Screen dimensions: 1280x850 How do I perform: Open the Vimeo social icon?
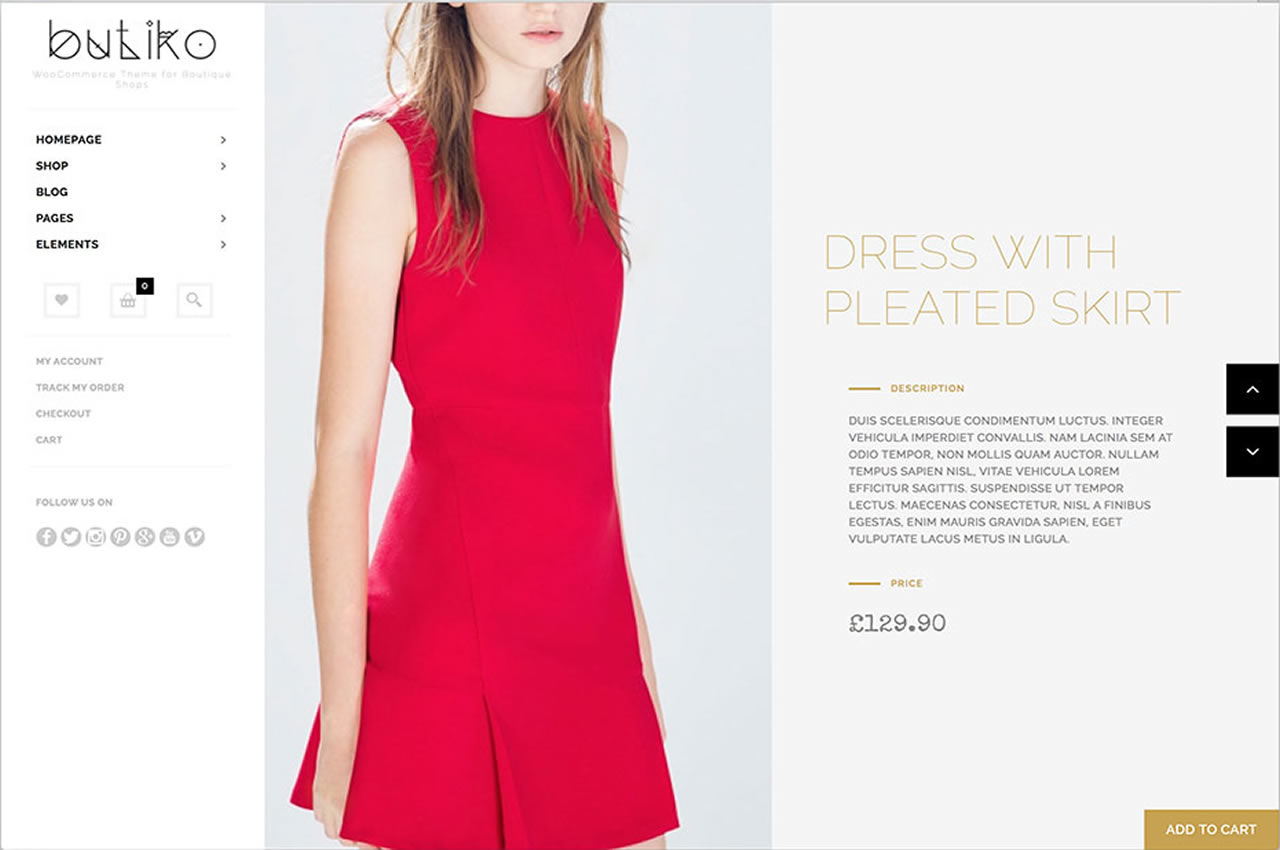(195, 537)
